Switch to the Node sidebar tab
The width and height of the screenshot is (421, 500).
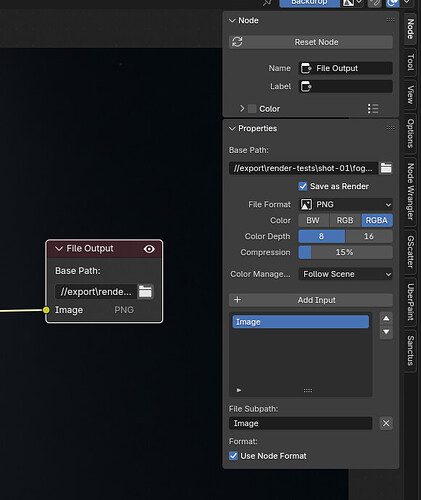[411, 29]
